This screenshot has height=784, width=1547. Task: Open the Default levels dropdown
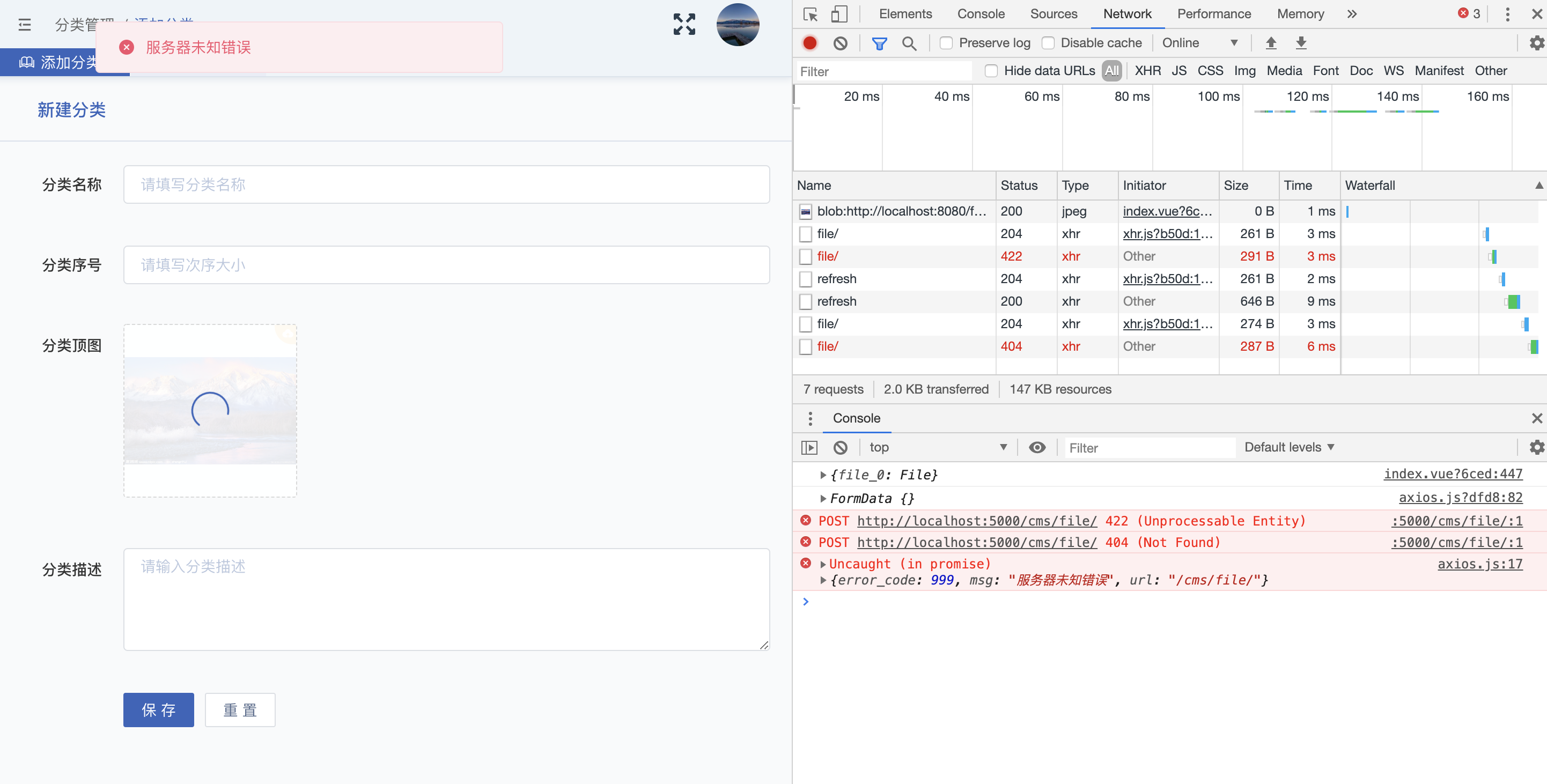click(x=1289, y=447)
